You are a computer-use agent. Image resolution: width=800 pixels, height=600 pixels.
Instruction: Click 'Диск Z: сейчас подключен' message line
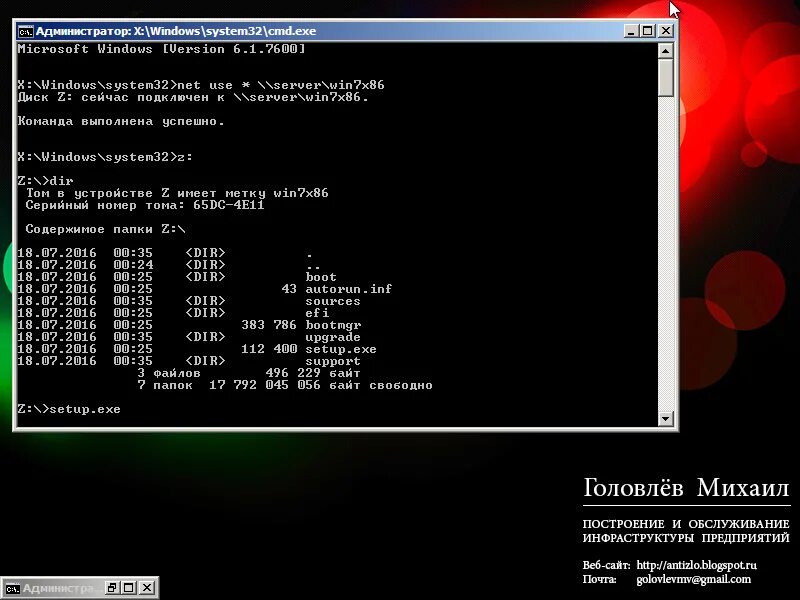pyautogui.click(x=193, y=97)
